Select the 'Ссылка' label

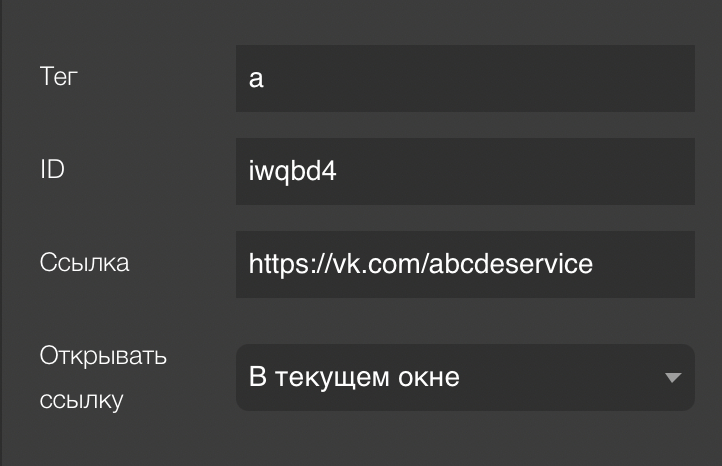pyautogui.click(x=85, y=263)
